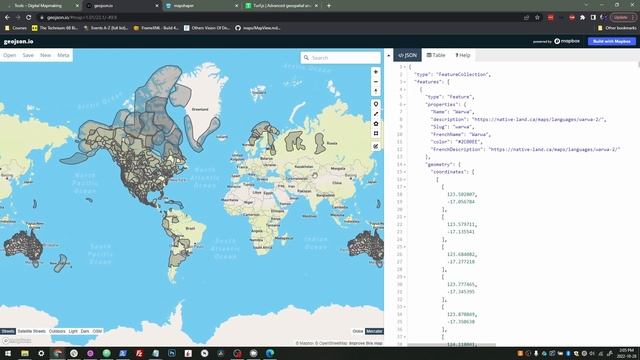Switch to Mercator projection
The image size is (640, 360).
(x=374, y=331)
